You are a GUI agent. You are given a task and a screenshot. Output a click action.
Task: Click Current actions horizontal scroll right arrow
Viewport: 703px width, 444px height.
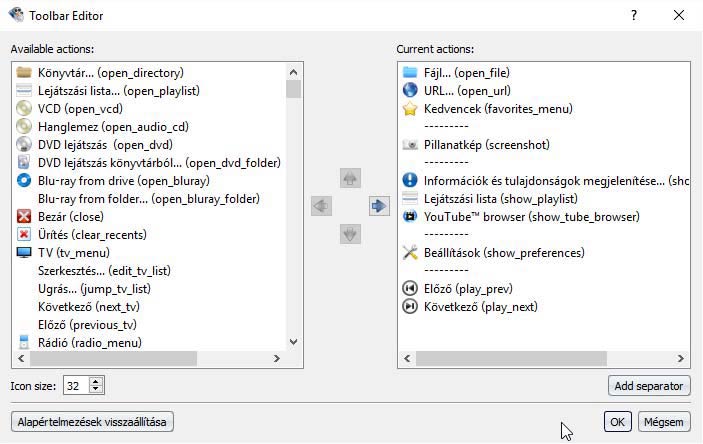(681, 358)
